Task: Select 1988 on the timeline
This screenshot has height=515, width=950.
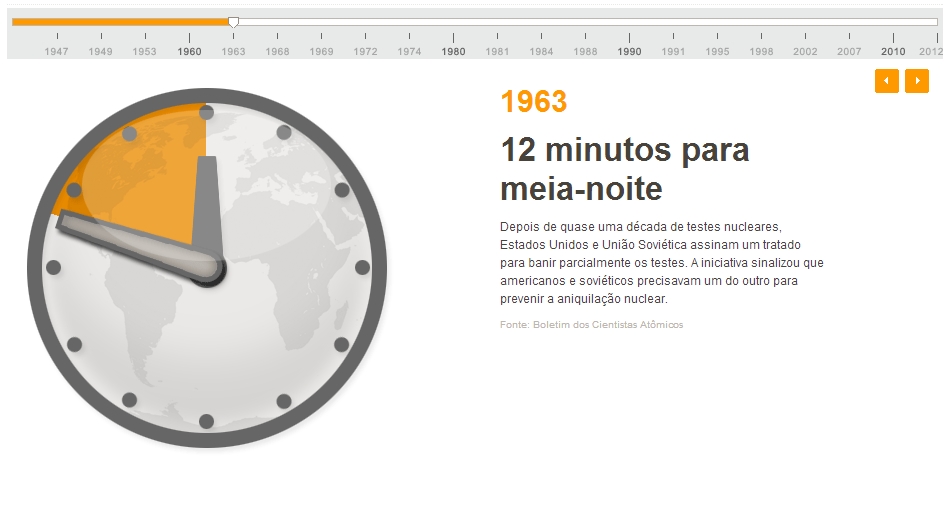Action: coord(585,51)
